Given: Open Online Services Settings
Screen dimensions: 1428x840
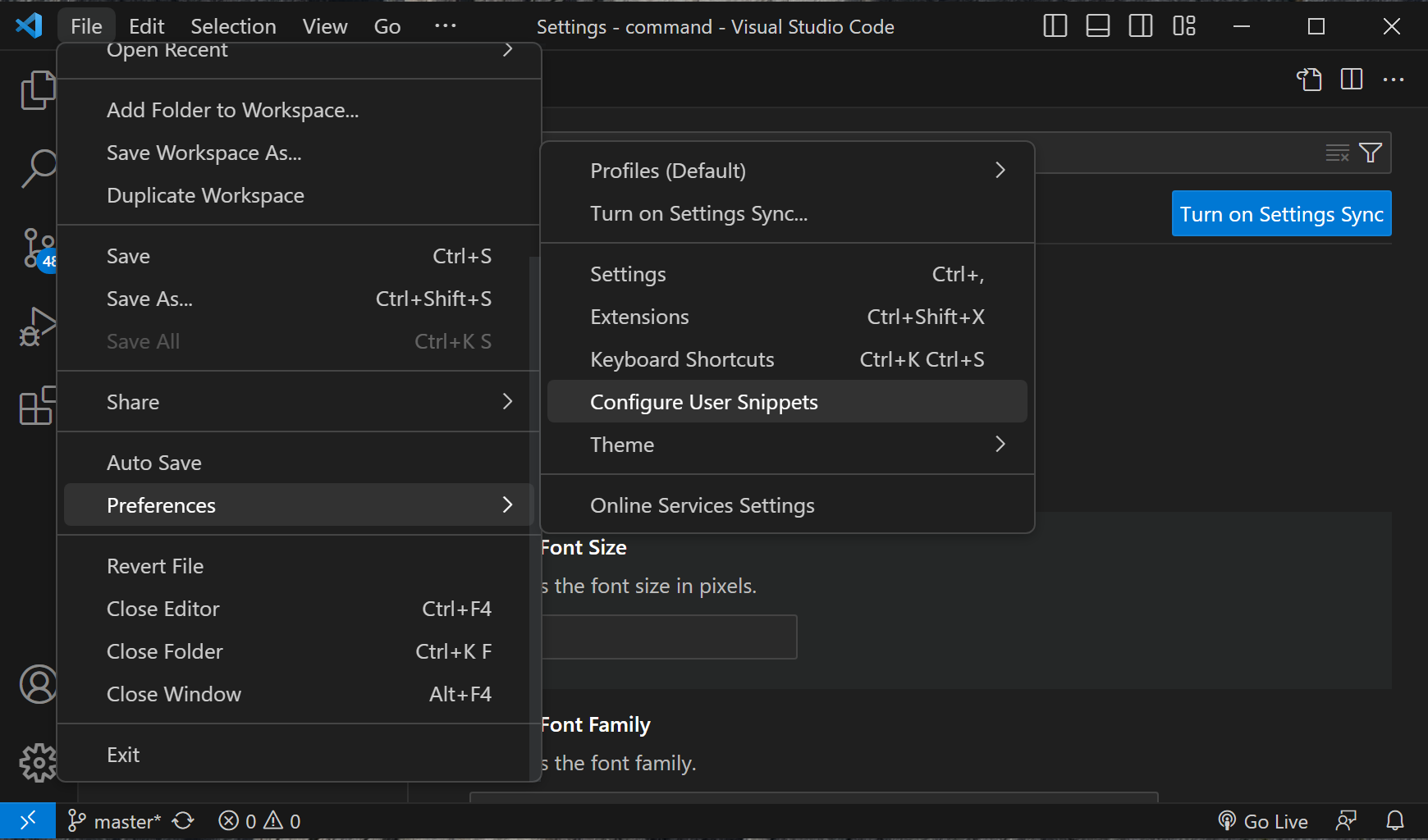Looking at the screenshot, I should click(x=787, y=505).
